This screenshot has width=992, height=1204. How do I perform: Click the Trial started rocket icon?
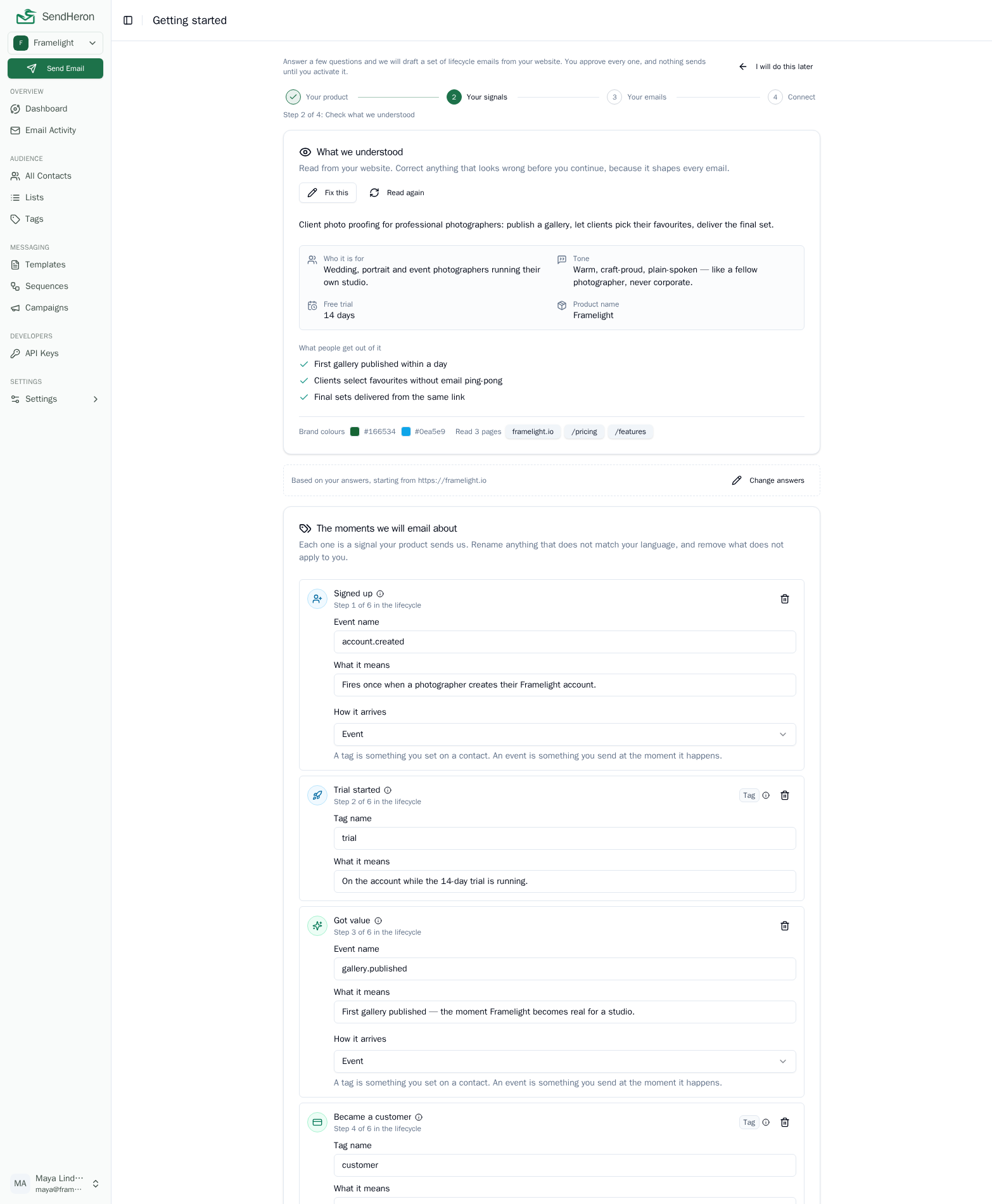[x=317, y=795]
